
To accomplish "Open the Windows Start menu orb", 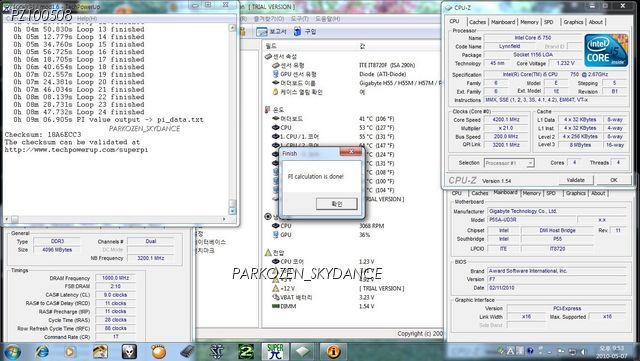I will click(12, 352).
